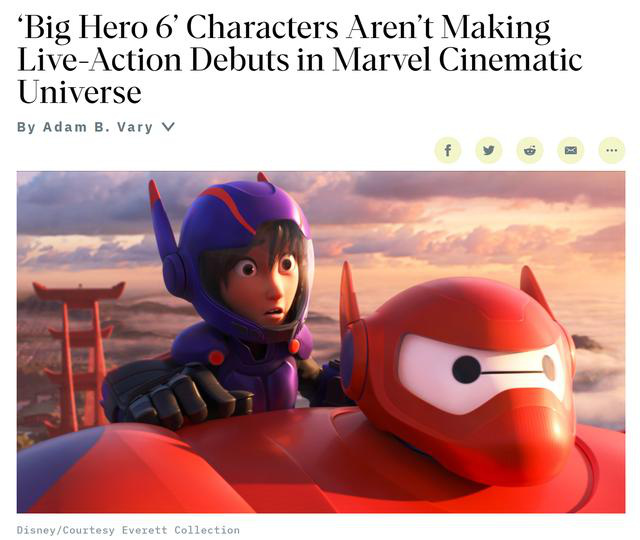This screenshot has width=640, height=540.
Task: Click Baymax's black eye in the image
Action: (x=466, y=369)
